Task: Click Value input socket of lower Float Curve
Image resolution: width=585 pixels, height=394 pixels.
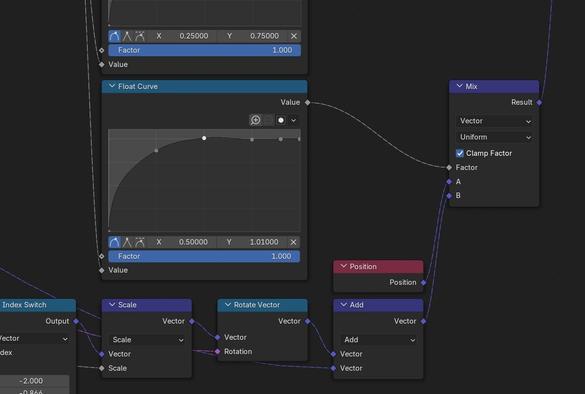Action: tap(102, 270)
